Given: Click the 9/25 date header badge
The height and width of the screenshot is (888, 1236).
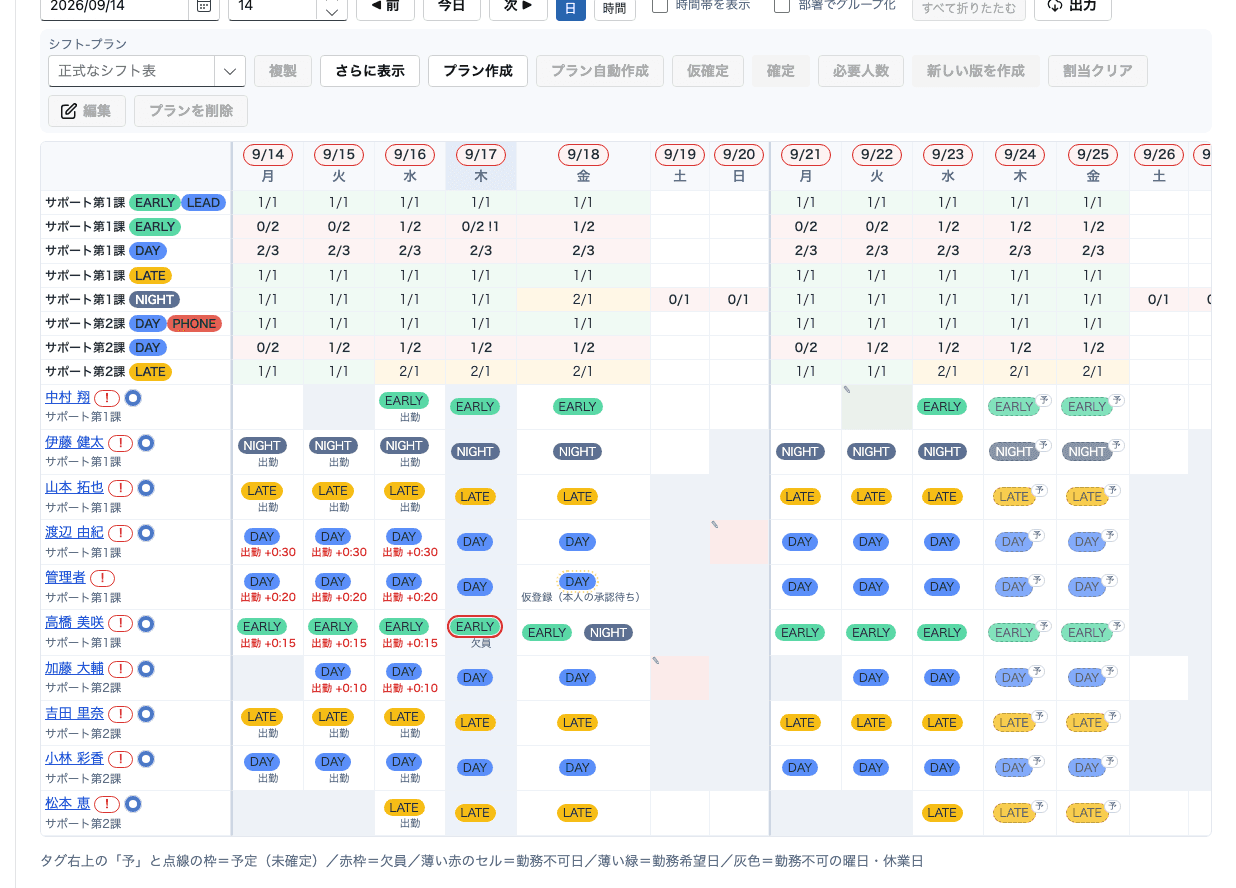Looking at the screenshot, I should coord(1093,155).
